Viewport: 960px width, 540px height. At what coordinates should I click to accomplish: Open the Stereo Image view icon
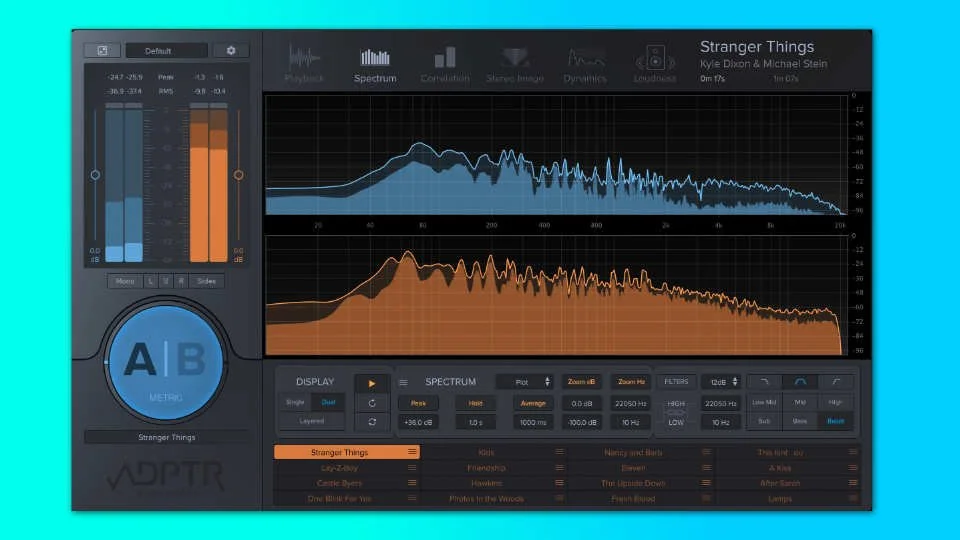point(515,58)
